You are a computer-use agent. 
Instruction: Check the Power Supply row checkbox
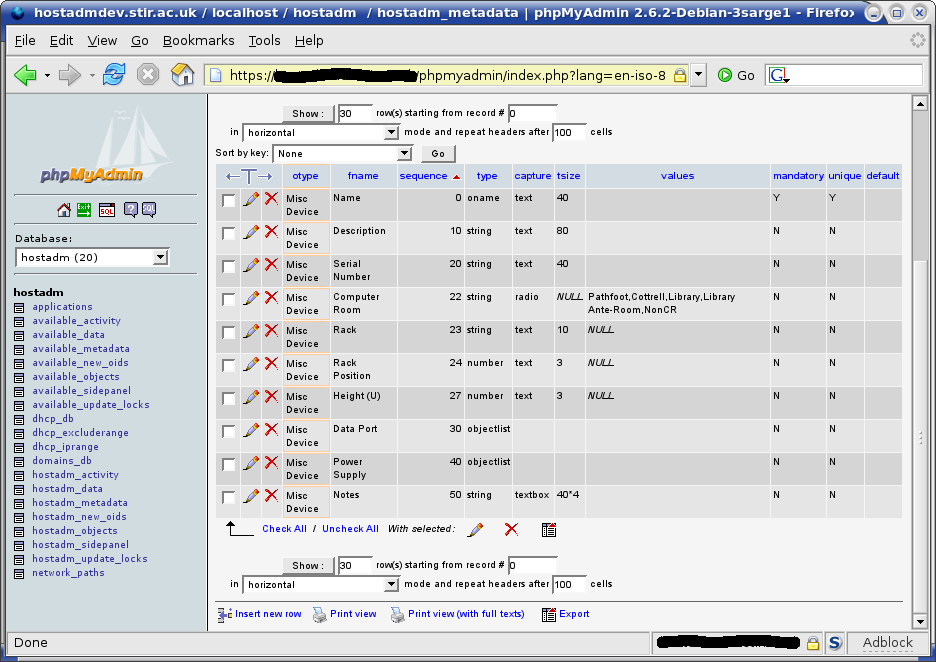(229, 464)
